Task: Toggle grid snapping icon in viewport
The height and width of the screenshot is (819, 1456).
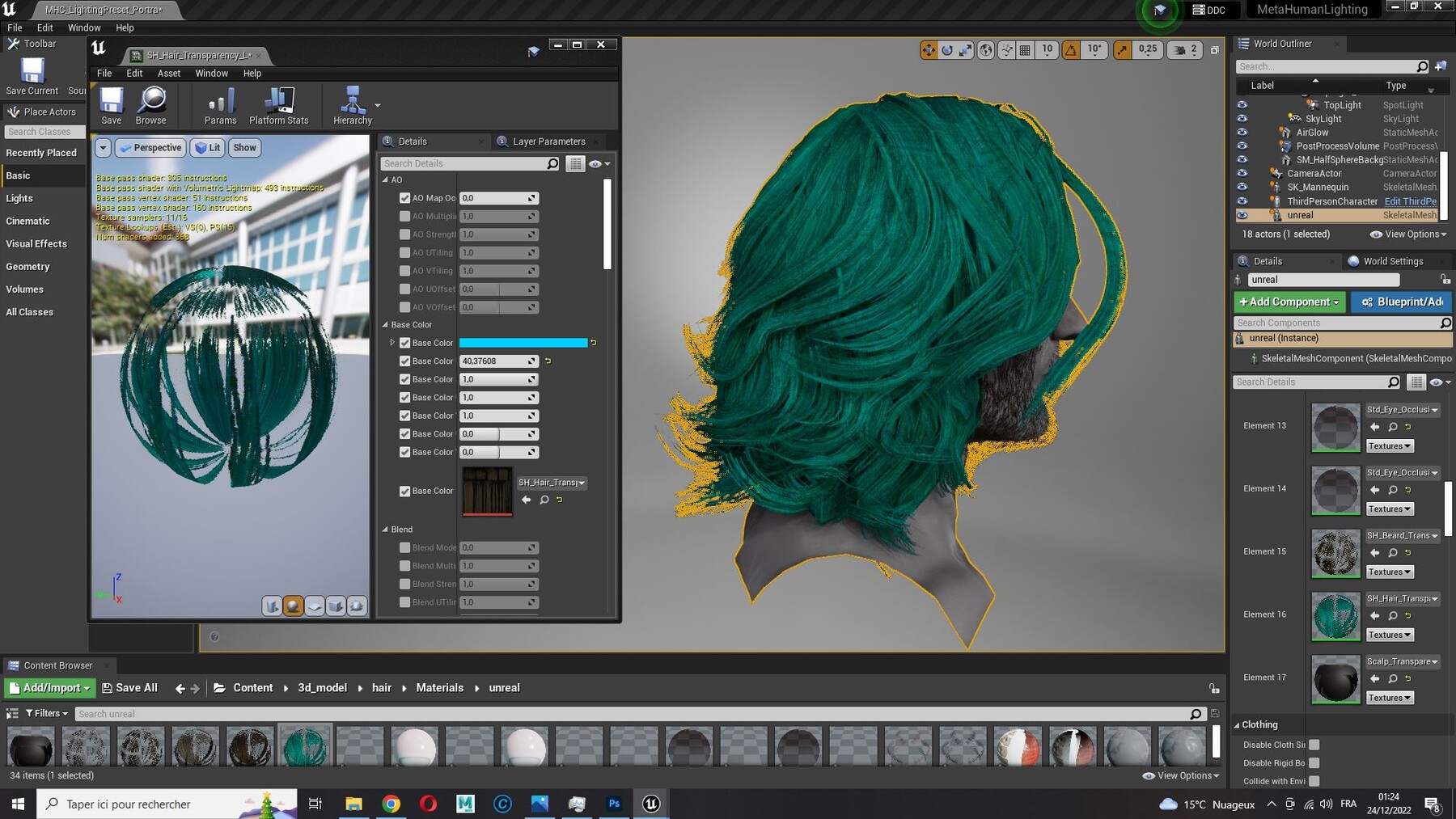Action: pos(1025,50)
